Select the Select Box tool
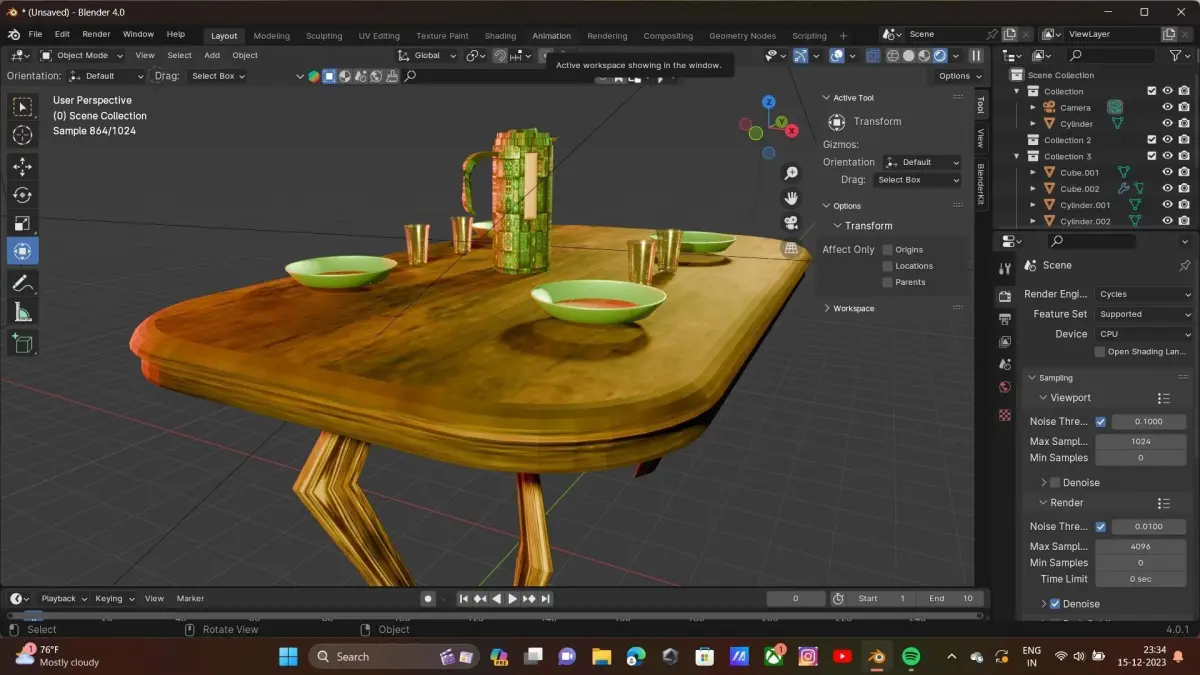 (22, 108)
